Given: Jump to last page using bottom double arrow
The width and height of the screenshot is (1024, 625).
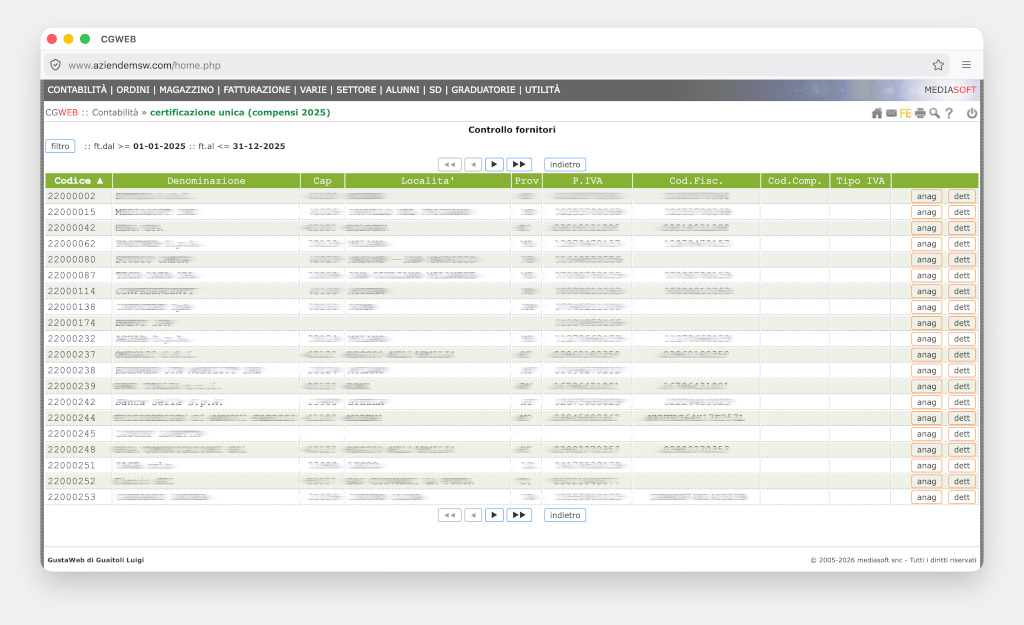Looking at the screenshot, I should pyautogui.click(x=519, y=515).
